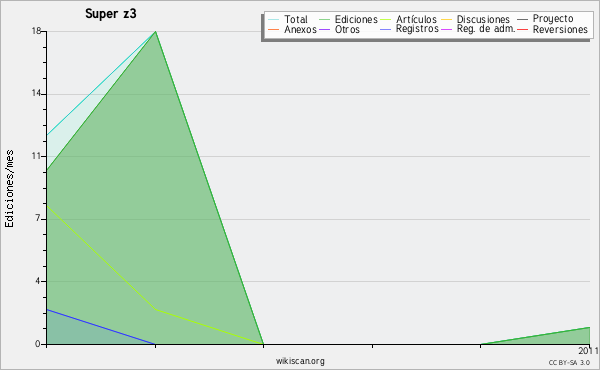600x370 pixels.
Task: Click the 'Ediciones/mes' axis title
Action: pyautogui.click(x=9, y=189)
